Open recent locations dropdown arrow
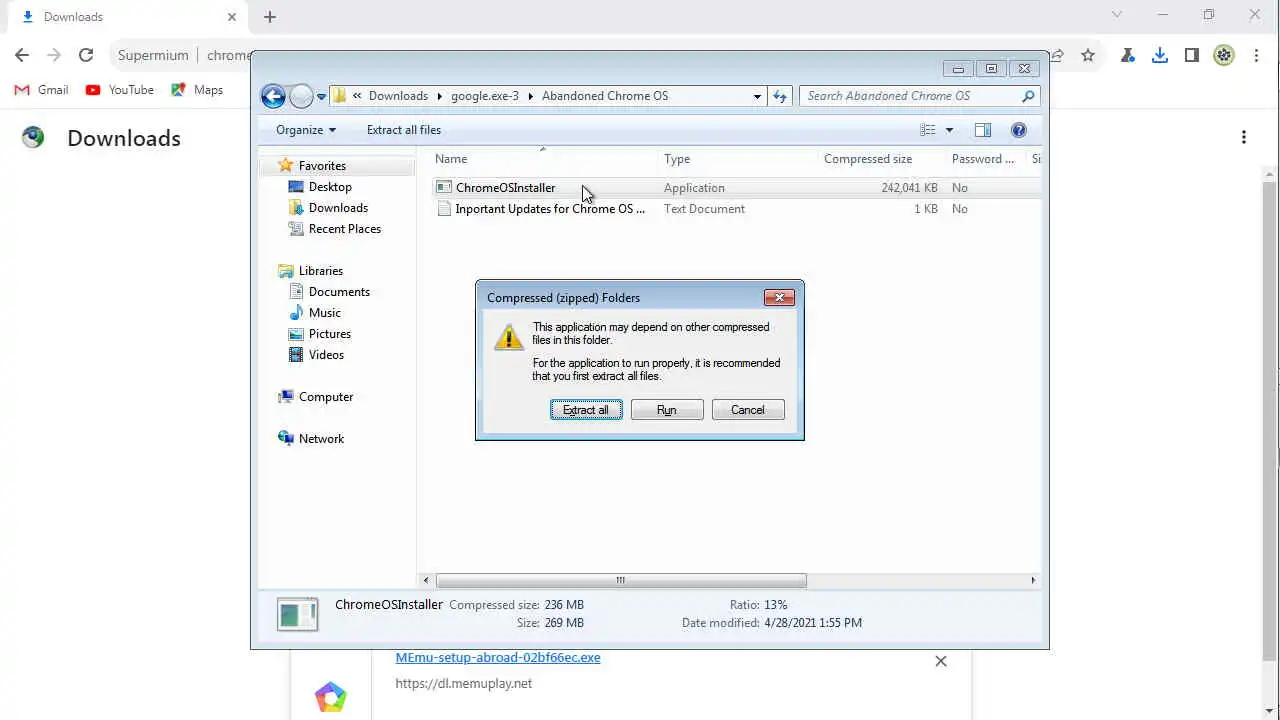 pyautogui.click(x=321, y=97)
